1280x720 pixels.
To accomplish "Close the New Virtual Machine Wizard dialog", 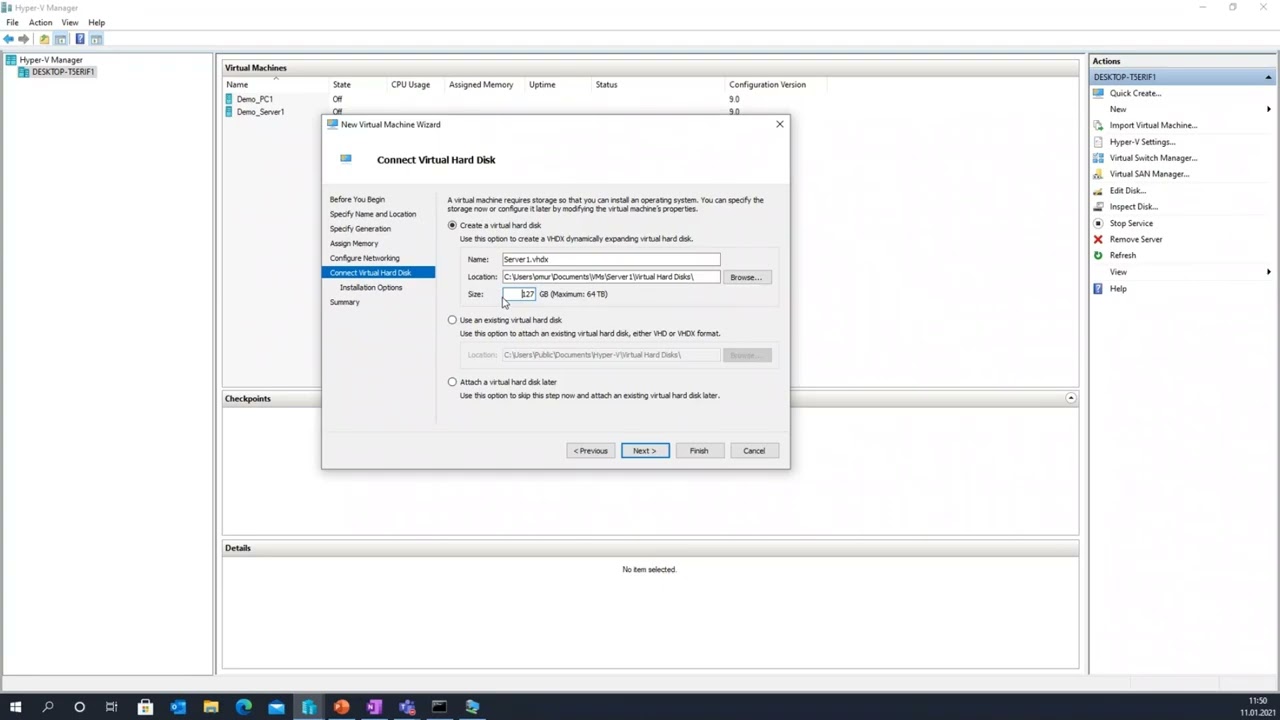I will point(780,124).
